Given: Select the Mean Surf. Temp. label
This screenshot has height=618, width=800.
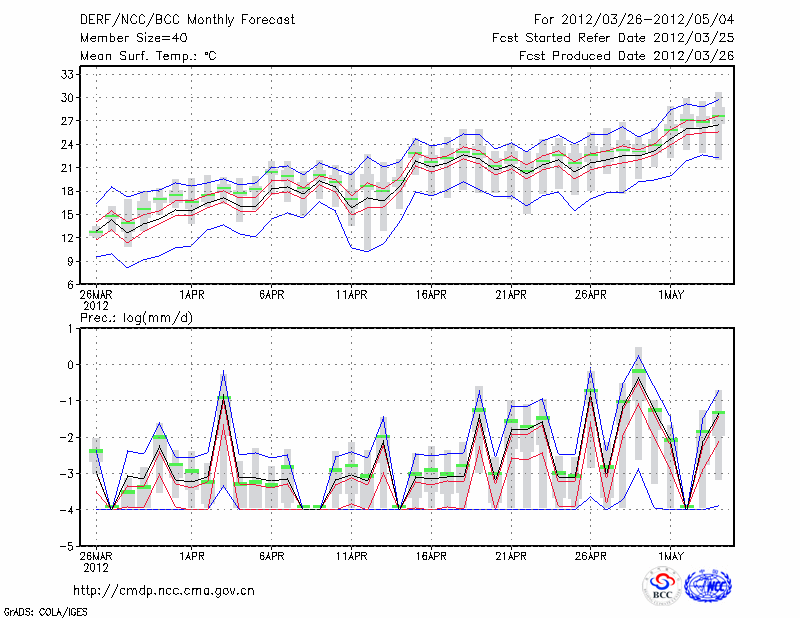Looking at the screenshot, I should 148,55.
